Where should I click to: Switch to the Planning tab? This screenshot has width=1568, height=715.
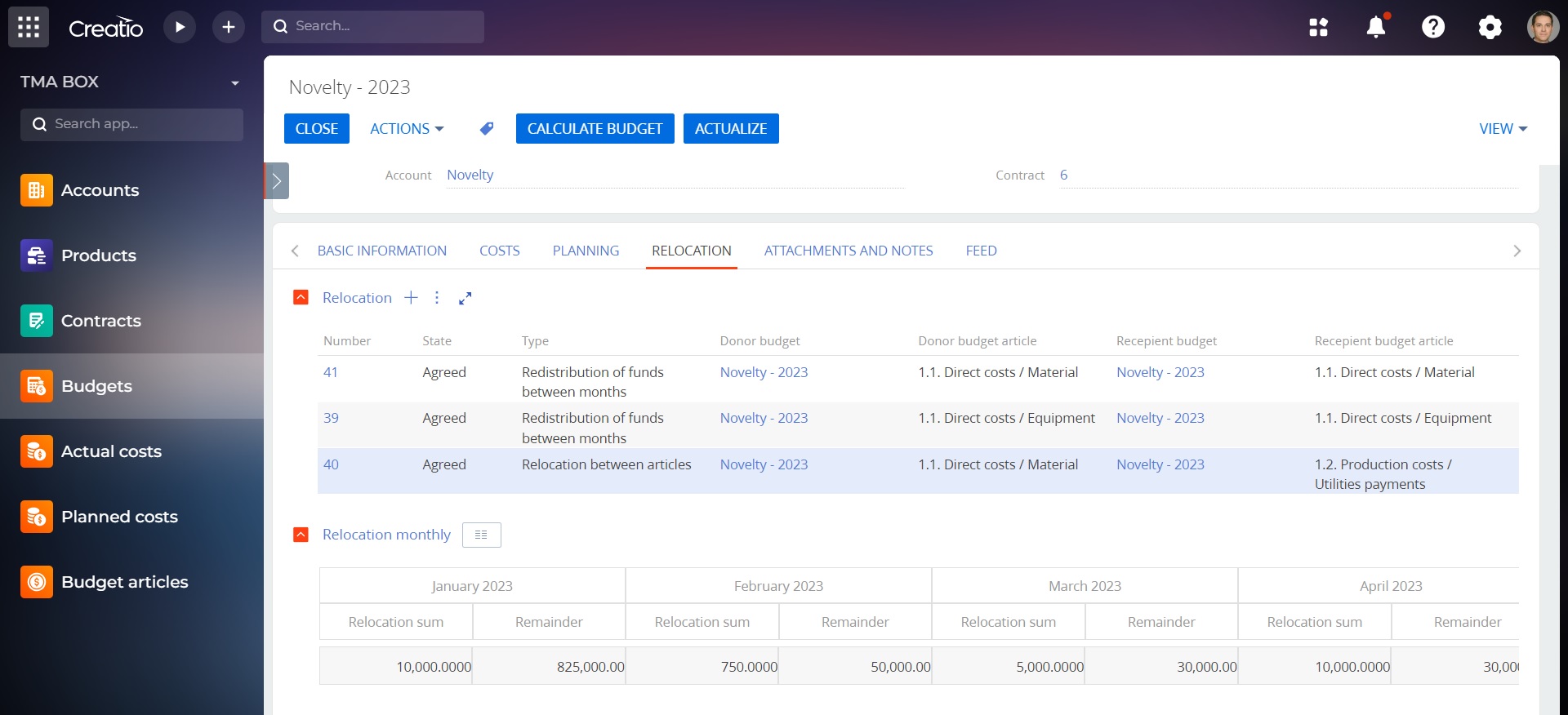pos(586,251)
